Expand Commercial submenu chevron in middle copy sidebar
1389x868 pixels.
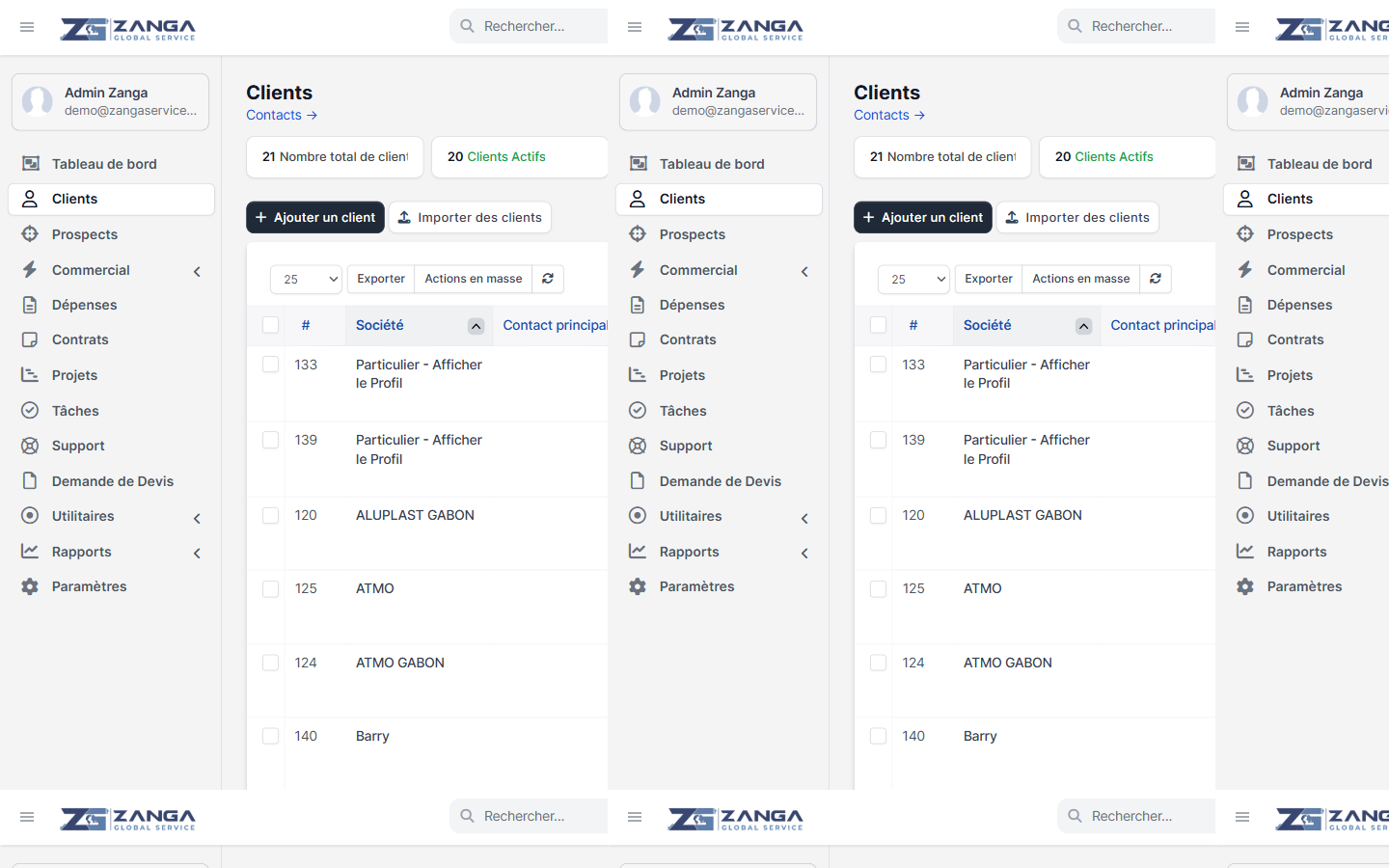(804, 272)
